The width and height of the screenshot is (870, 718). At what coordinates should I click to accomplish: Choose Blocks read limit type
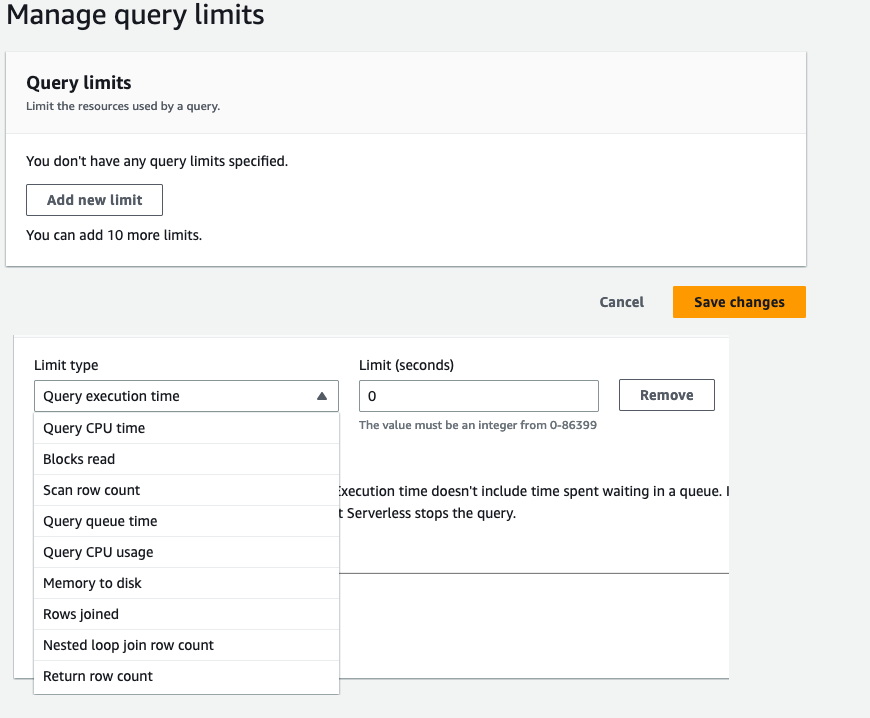pyautogui.click(x=80, y=458)
